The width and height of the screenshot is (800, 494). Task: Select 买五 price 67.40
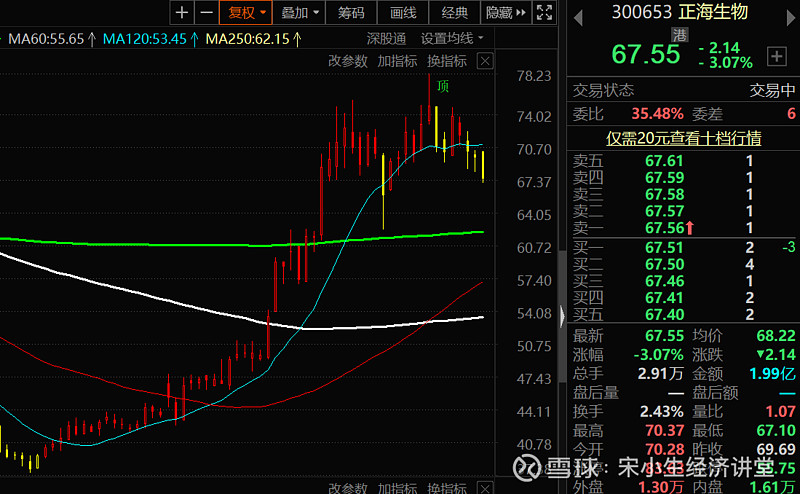(x=664, y=314)
